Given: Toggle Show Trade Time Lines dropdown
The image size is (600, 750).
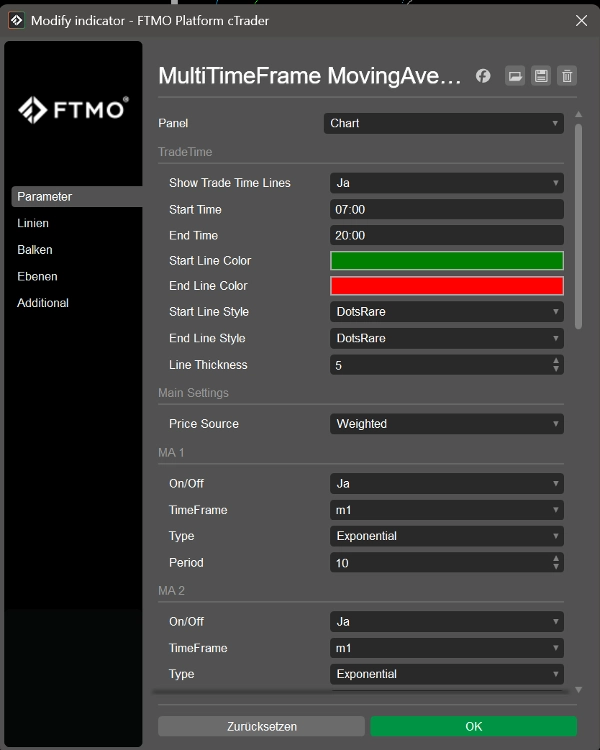Looking at the screenshot, I should point(446,183).
